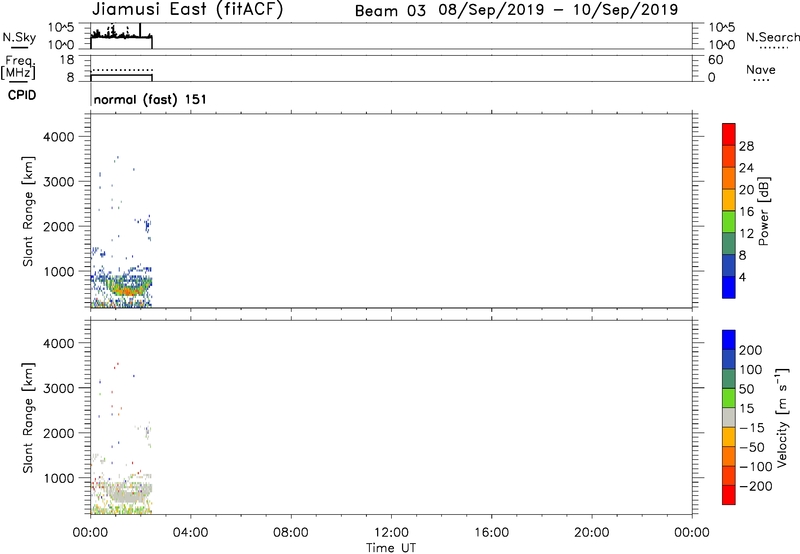Click the dotted frequency line in Freq panel

click(x=122, y=70)
